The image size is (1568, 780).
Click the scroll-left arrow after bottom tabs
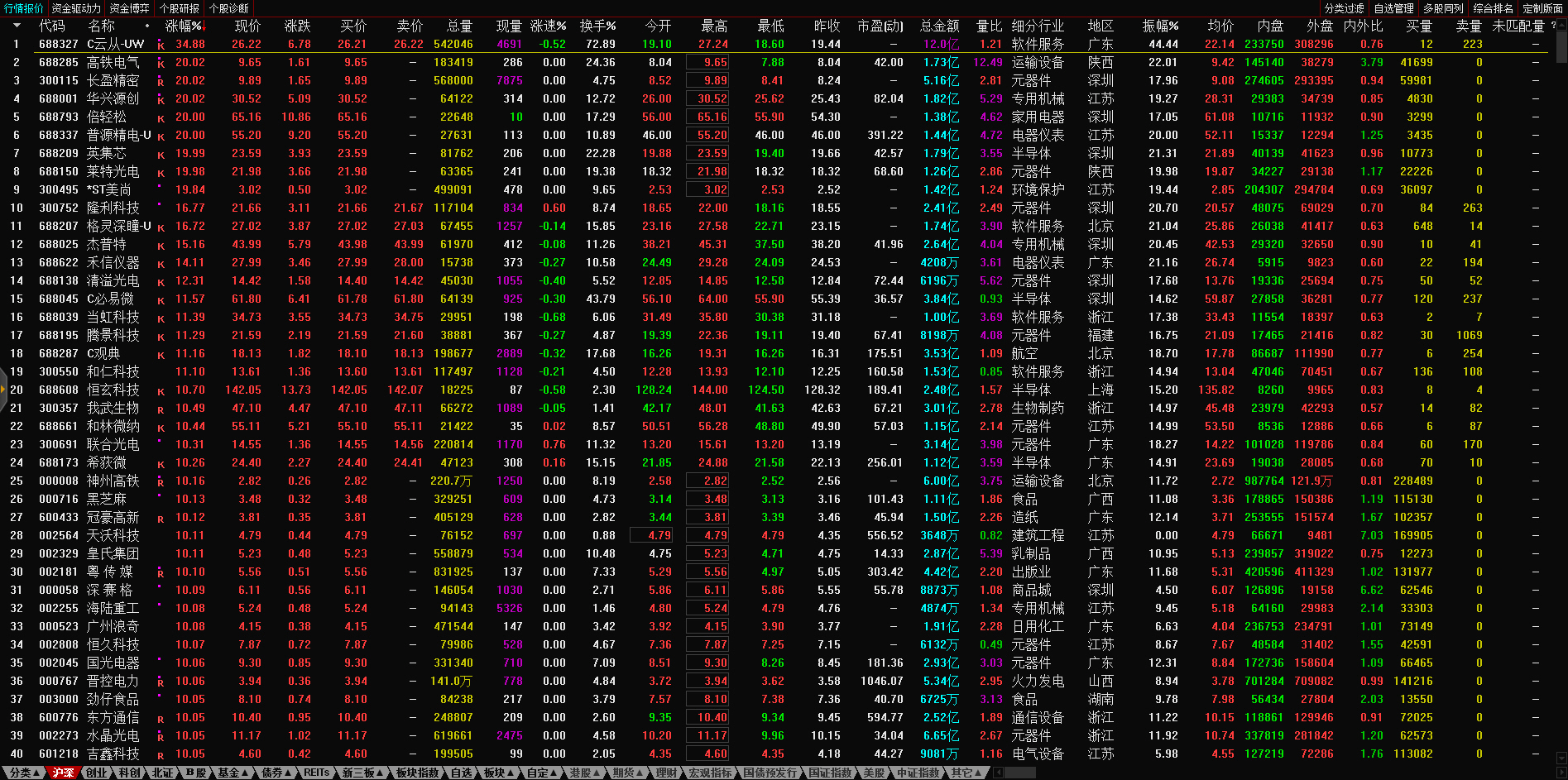[998, 773]
